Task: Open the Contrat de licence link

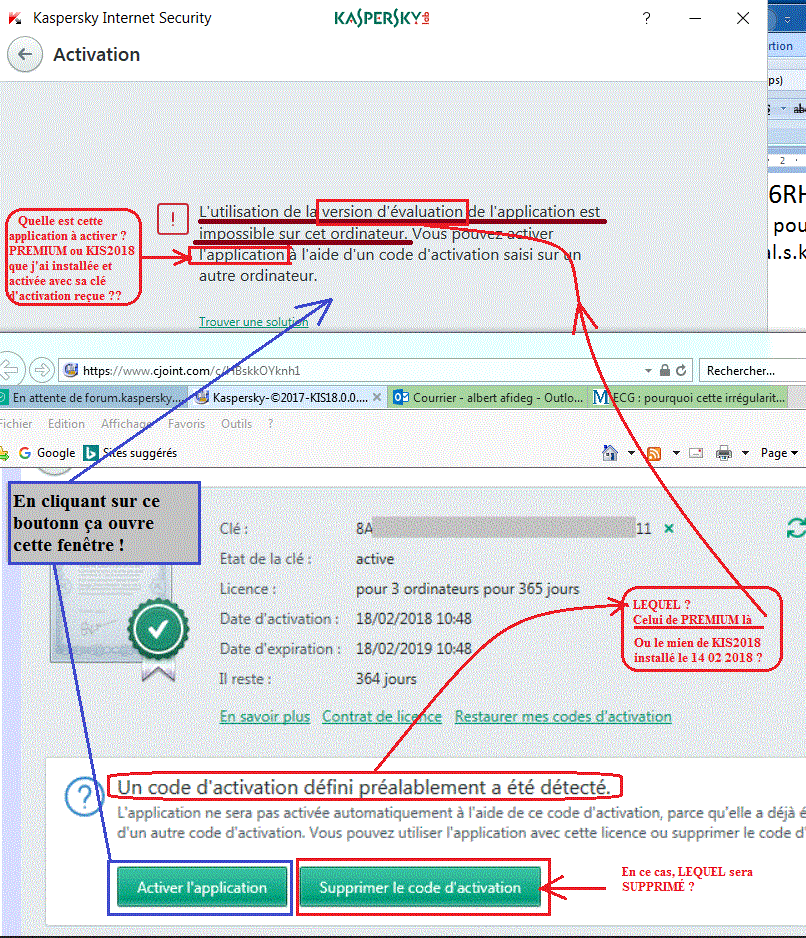Action: [x=382, y=716]
